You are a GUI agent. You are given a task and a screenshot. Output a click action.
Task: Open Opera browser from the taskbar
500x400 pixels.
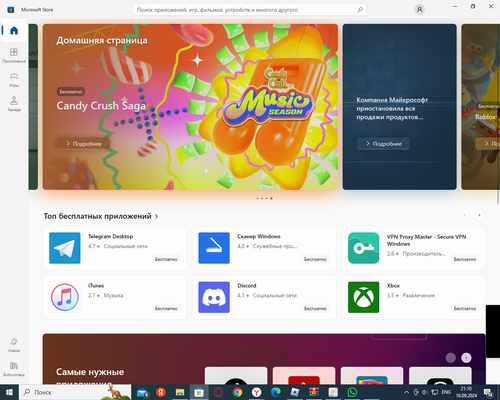(x=218, y=392)
